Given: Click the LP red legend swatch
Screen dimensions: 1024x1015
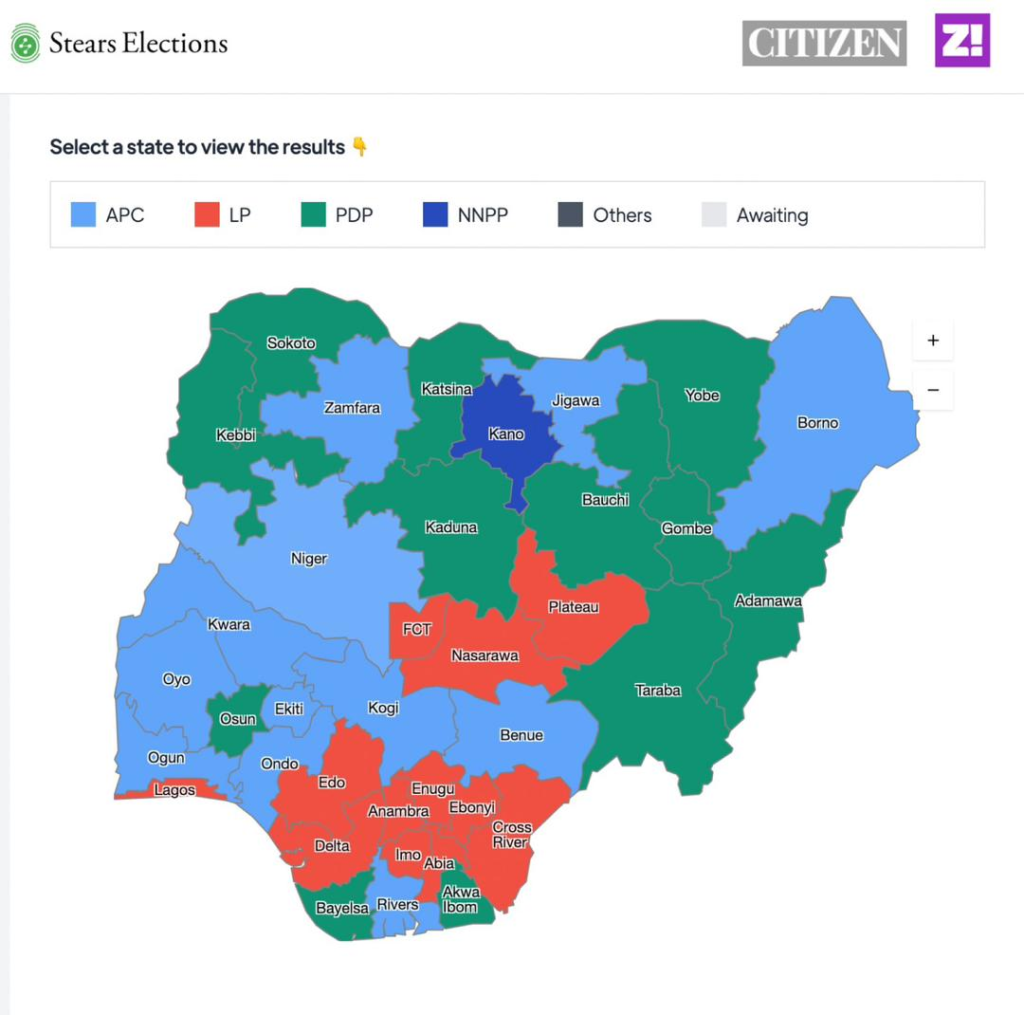Looking at the screenshot, I should click(206, 215).
